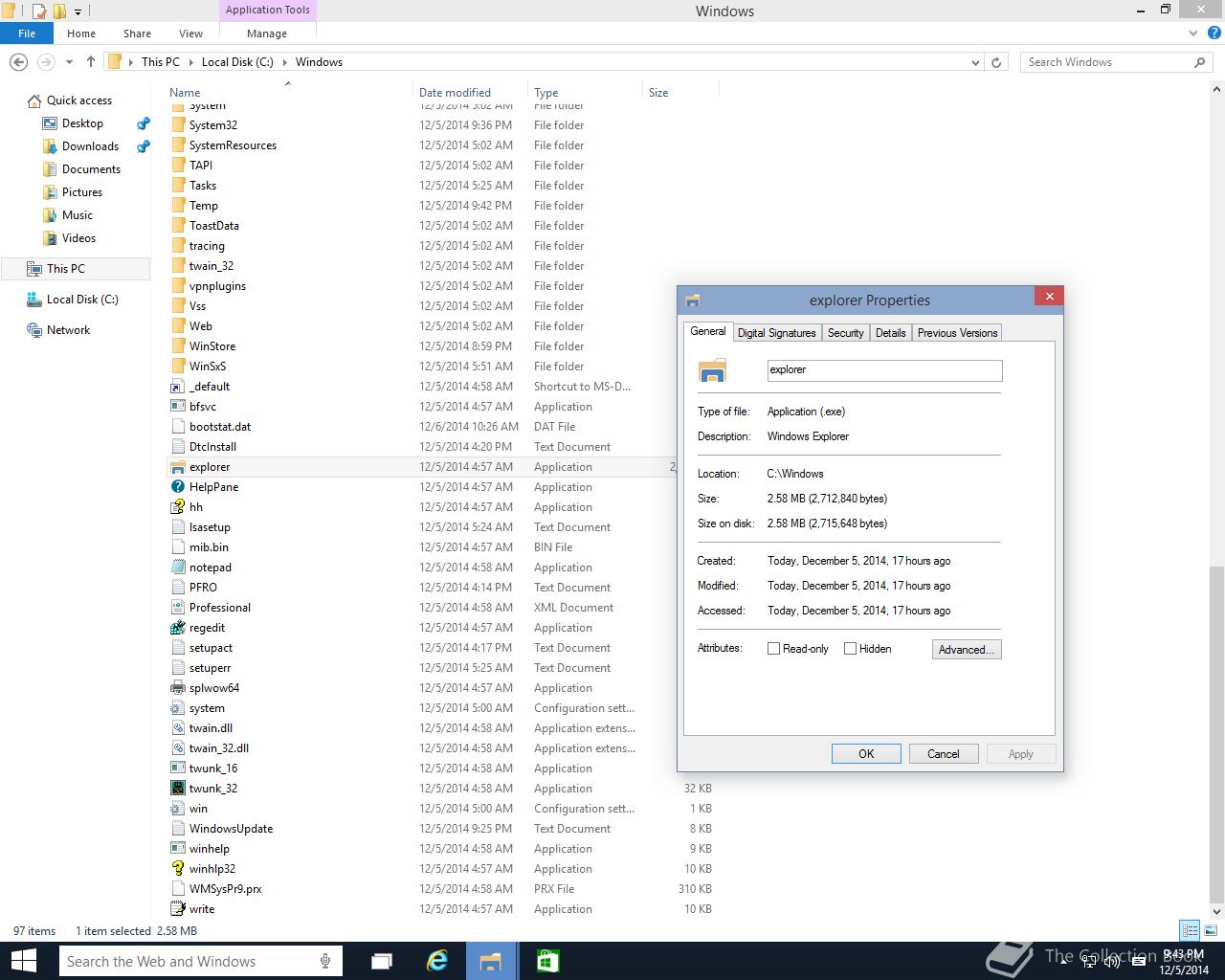Open the File menu
Screen dimensions: 1225x980
pyautogui.click(x=27, y=33)
